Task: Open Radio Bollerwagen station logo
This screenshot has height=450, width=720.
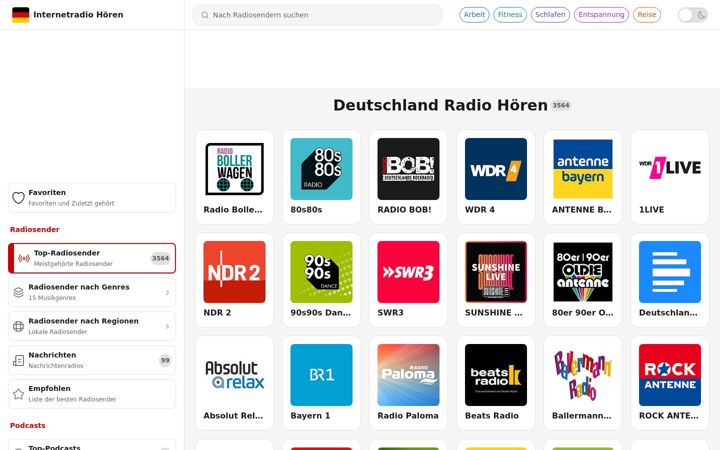Action: pyautogui.click(x=234, y=169)
